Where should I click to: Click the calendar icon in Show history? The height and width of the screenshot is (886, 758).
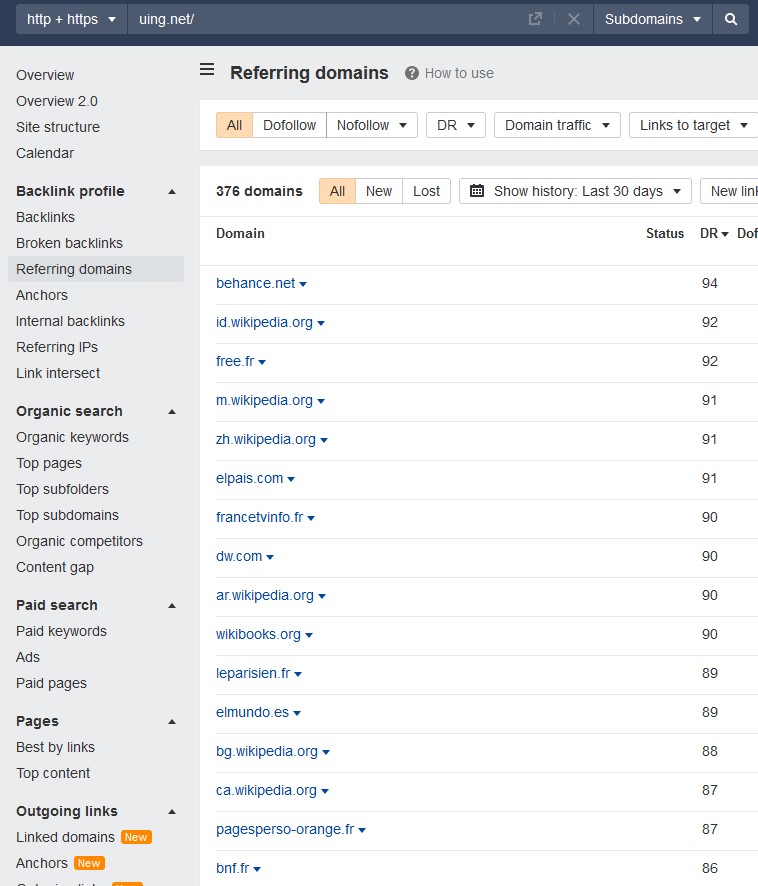(477, 191)
